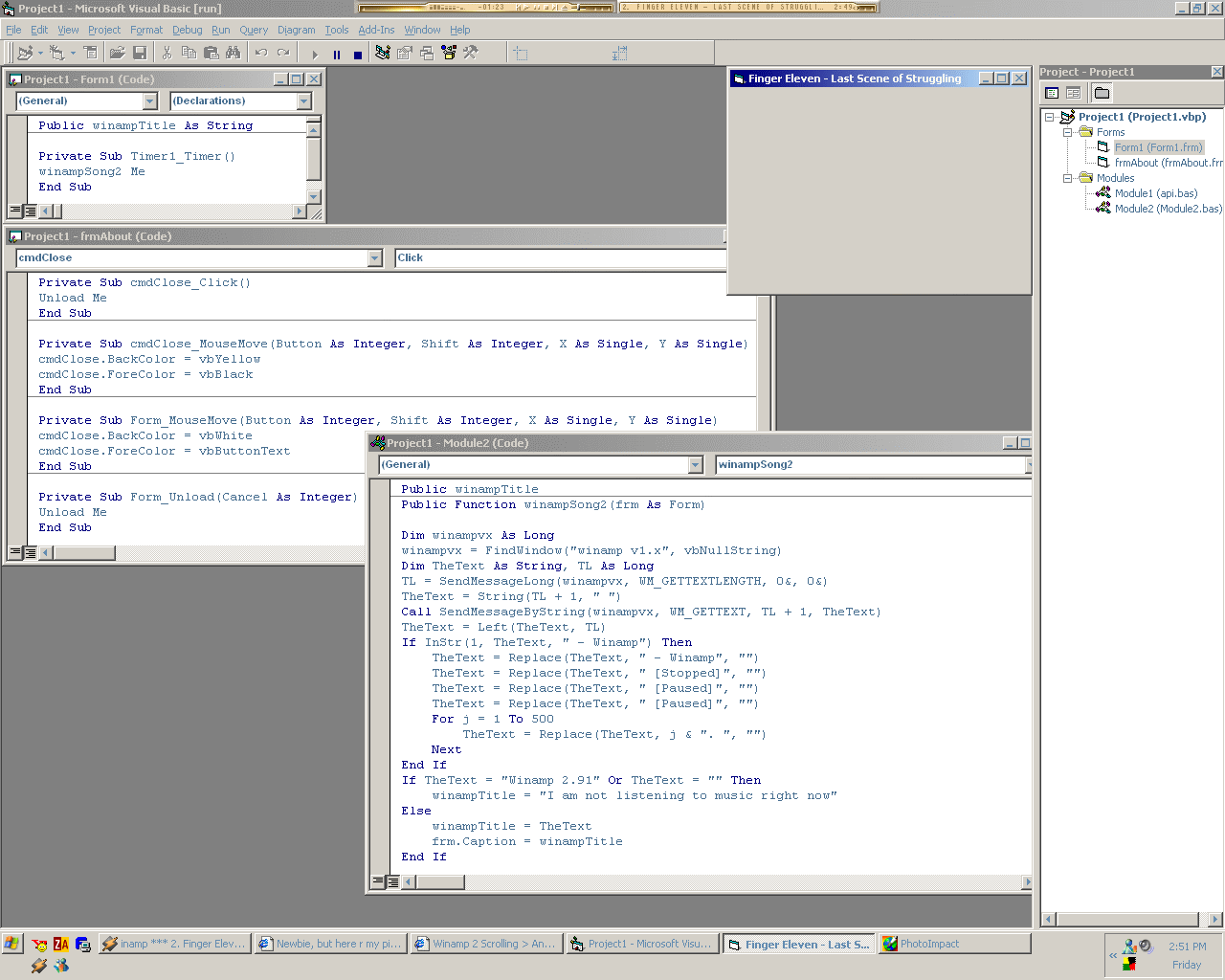The width and height of the screenshot is (1225, 980).
Task: Open the Properties Window toolbar icon
Action: [x=405, y=54]
